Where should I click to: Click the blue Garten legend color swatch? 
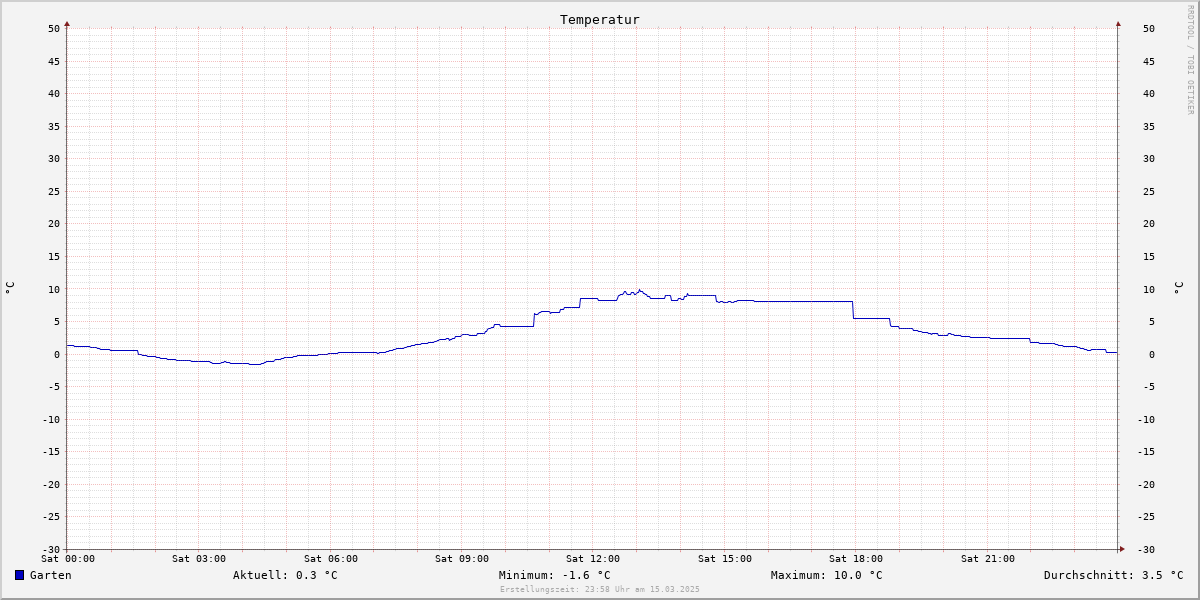tap(19, 575)
